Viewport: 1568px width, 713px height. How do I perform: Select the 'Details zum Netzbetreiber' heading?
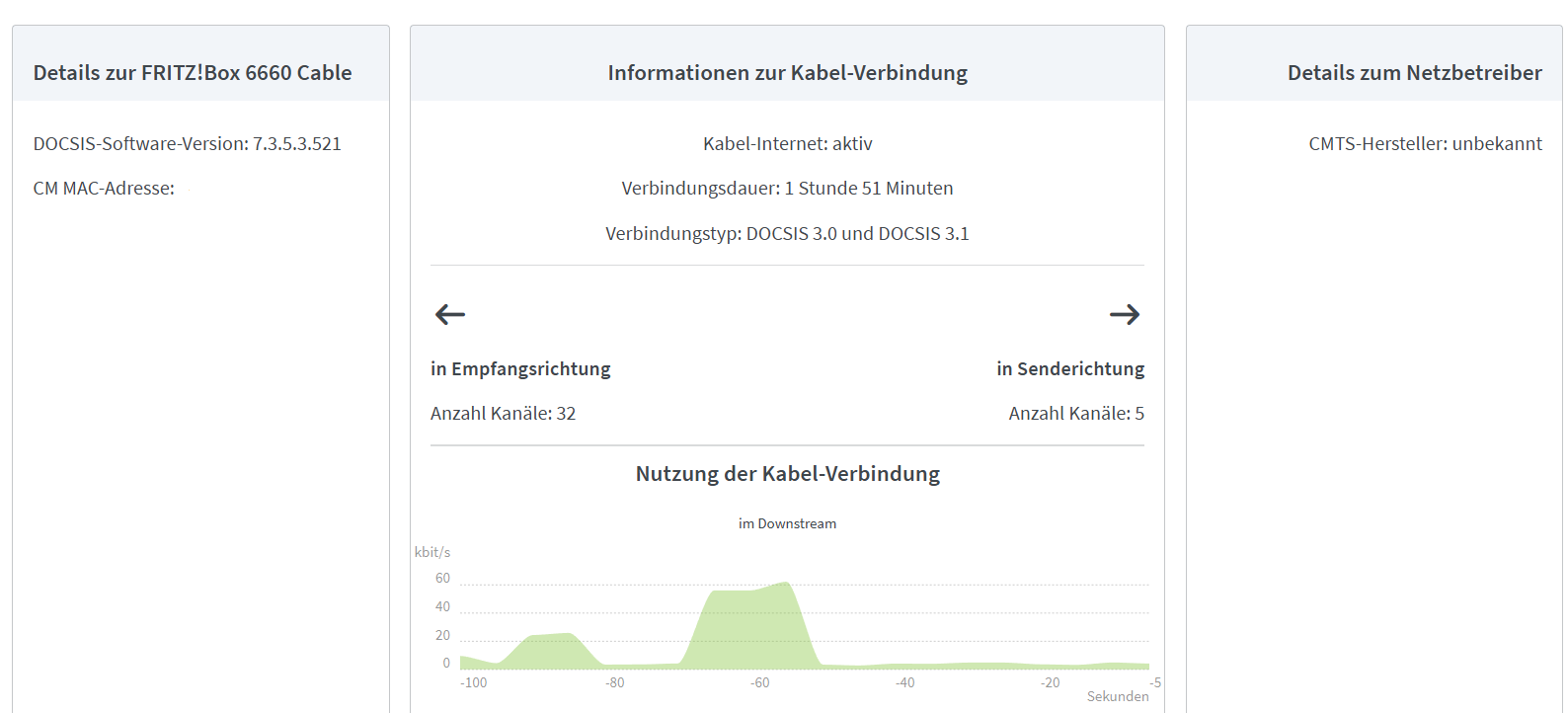1414,73
